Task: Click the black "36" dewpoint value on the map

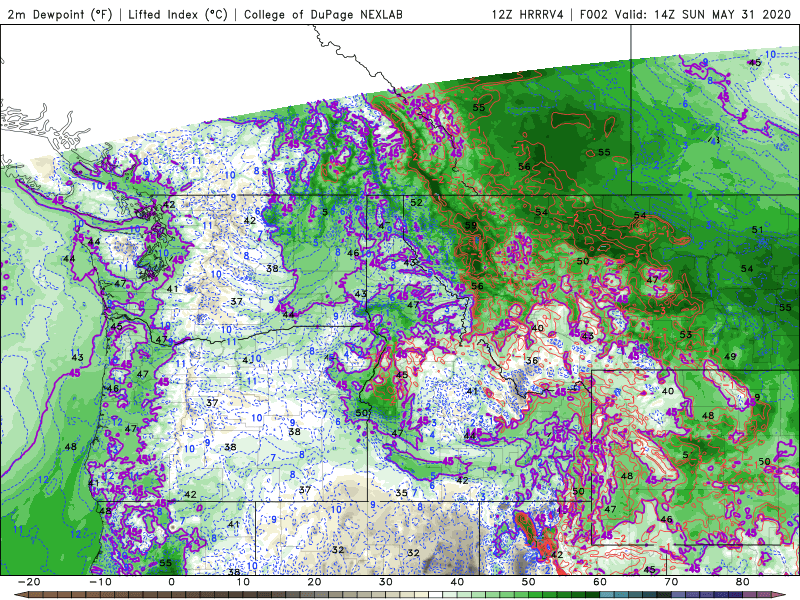Action: click(532, 360)
